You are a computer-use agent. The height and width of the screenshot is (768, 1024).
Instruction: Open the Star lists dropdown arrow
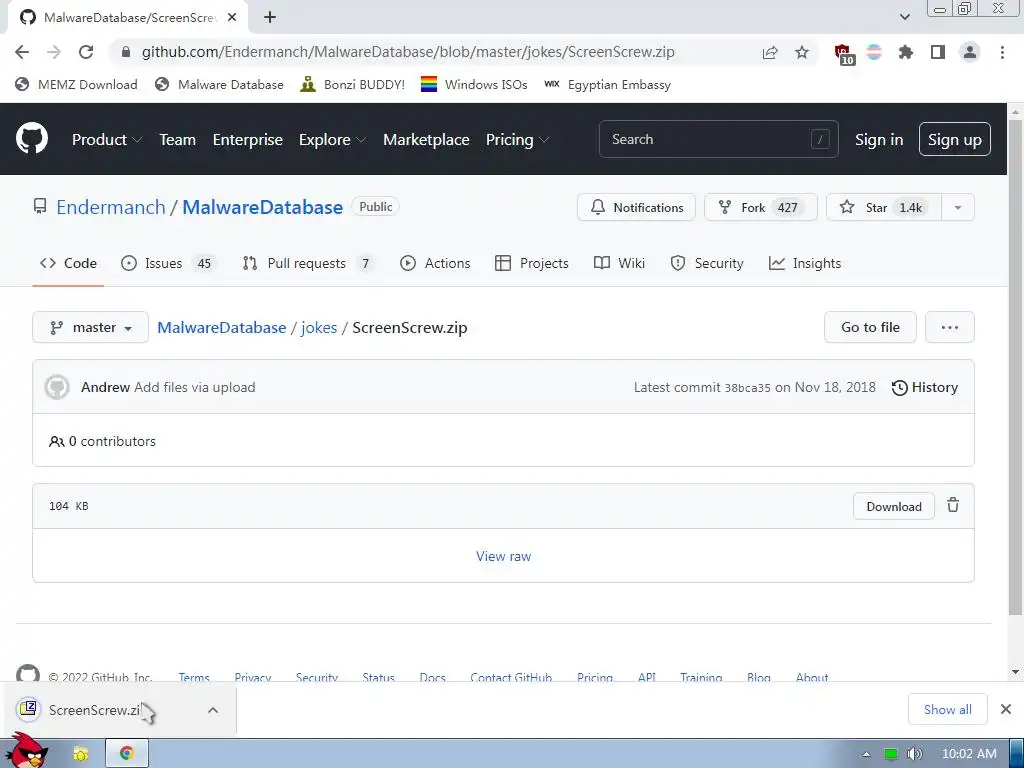[x=958, y=208]
